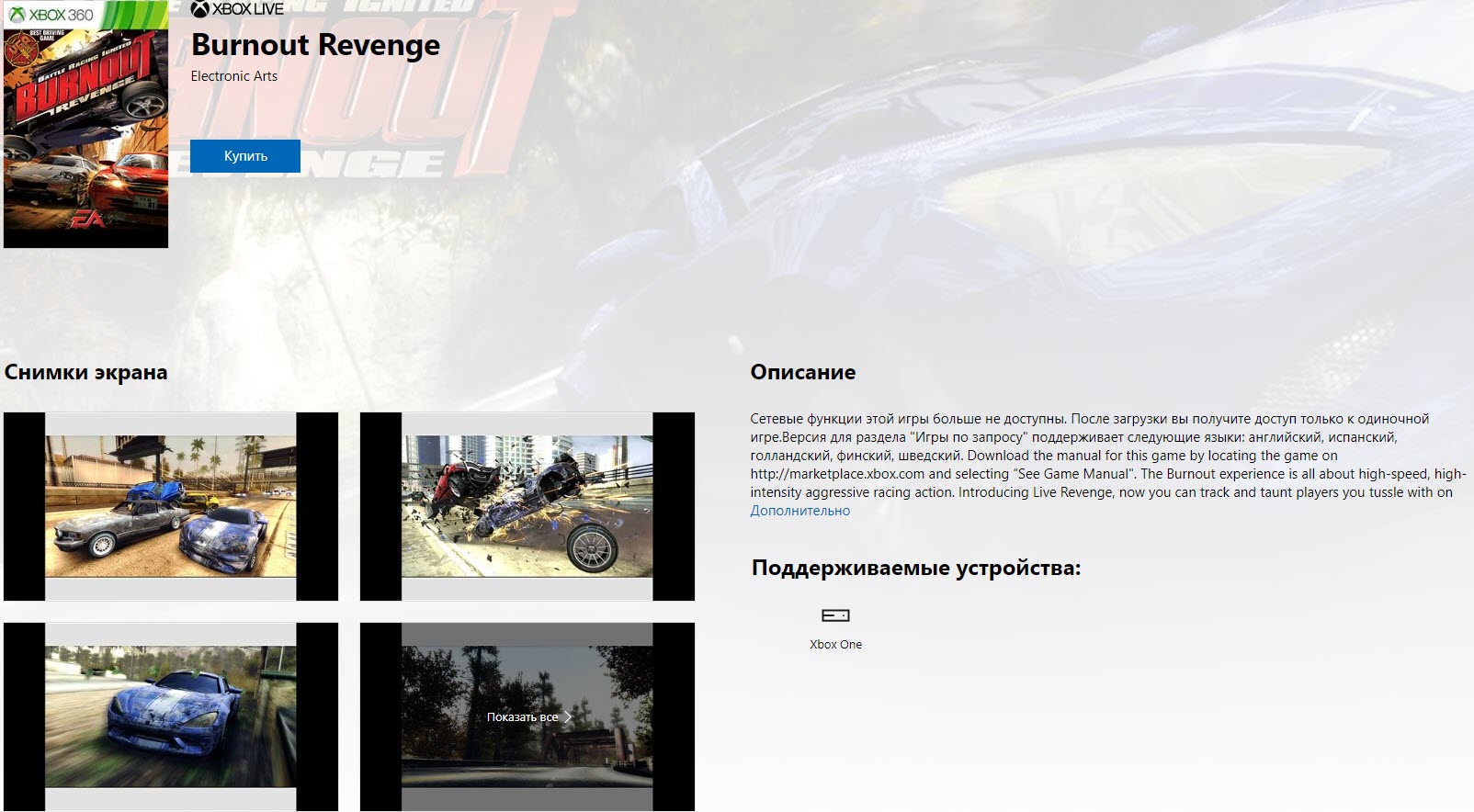Open the Дополнительно link under the description

[799, 511]
